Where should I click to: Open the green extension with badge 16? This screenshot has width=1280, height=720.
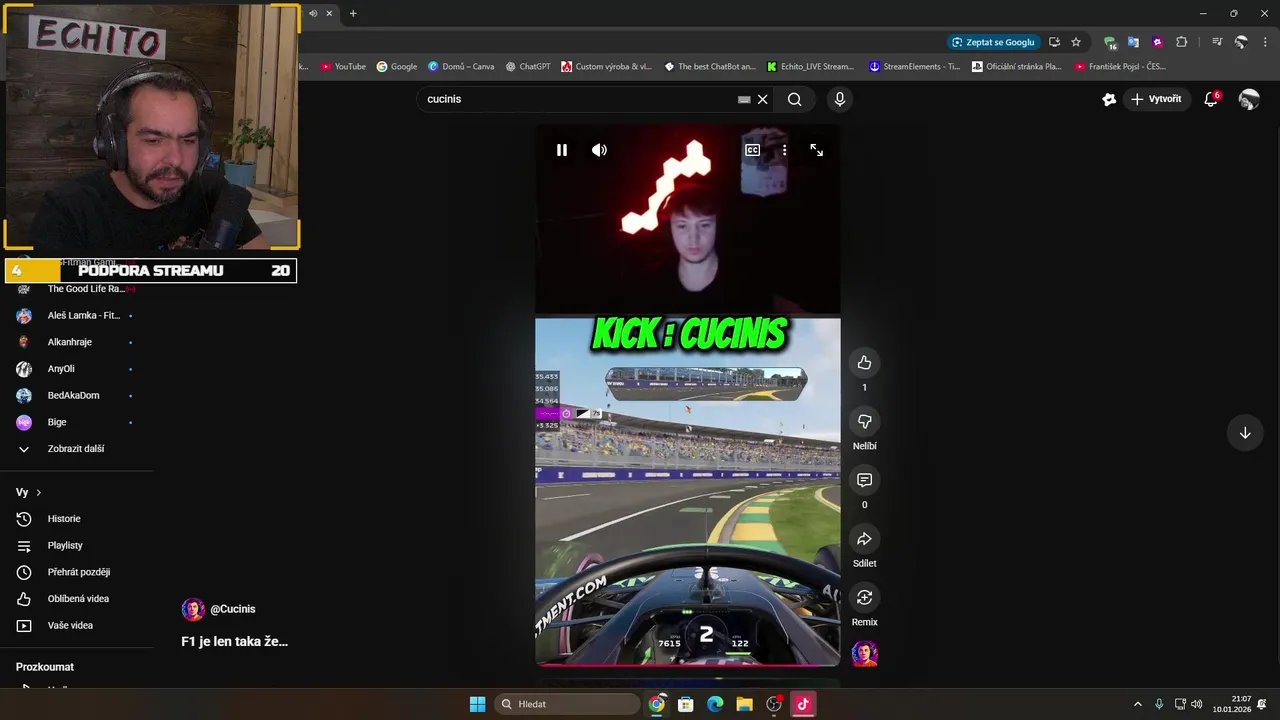tap(1110, 42)
